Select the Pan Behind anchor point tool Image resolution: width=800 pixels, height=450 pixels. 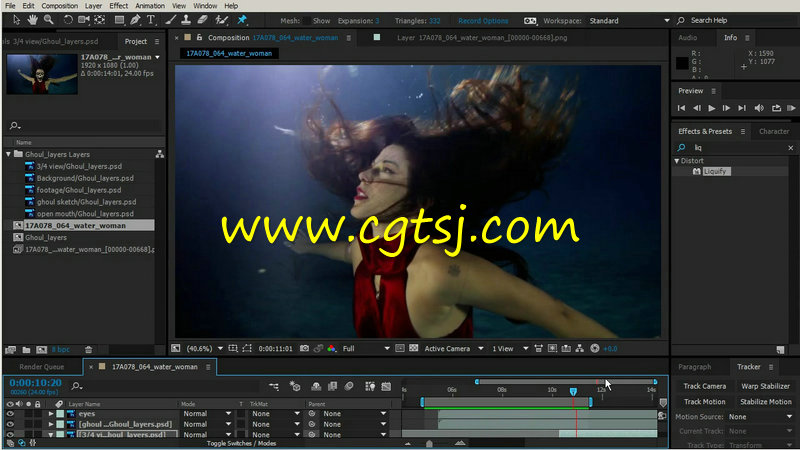point(100,20)
